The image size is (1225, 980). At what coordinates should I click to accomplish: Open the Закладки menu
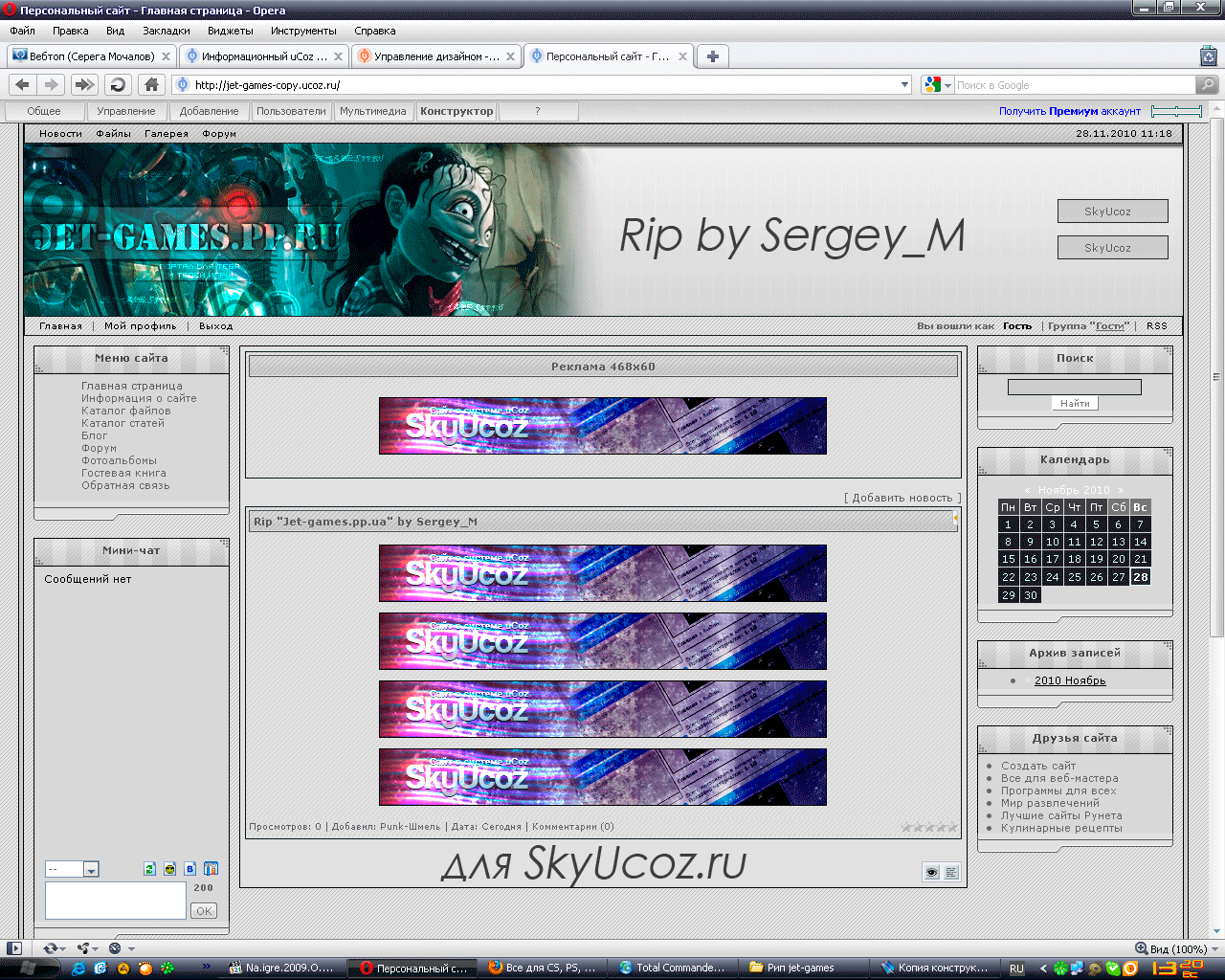[166, 31]
